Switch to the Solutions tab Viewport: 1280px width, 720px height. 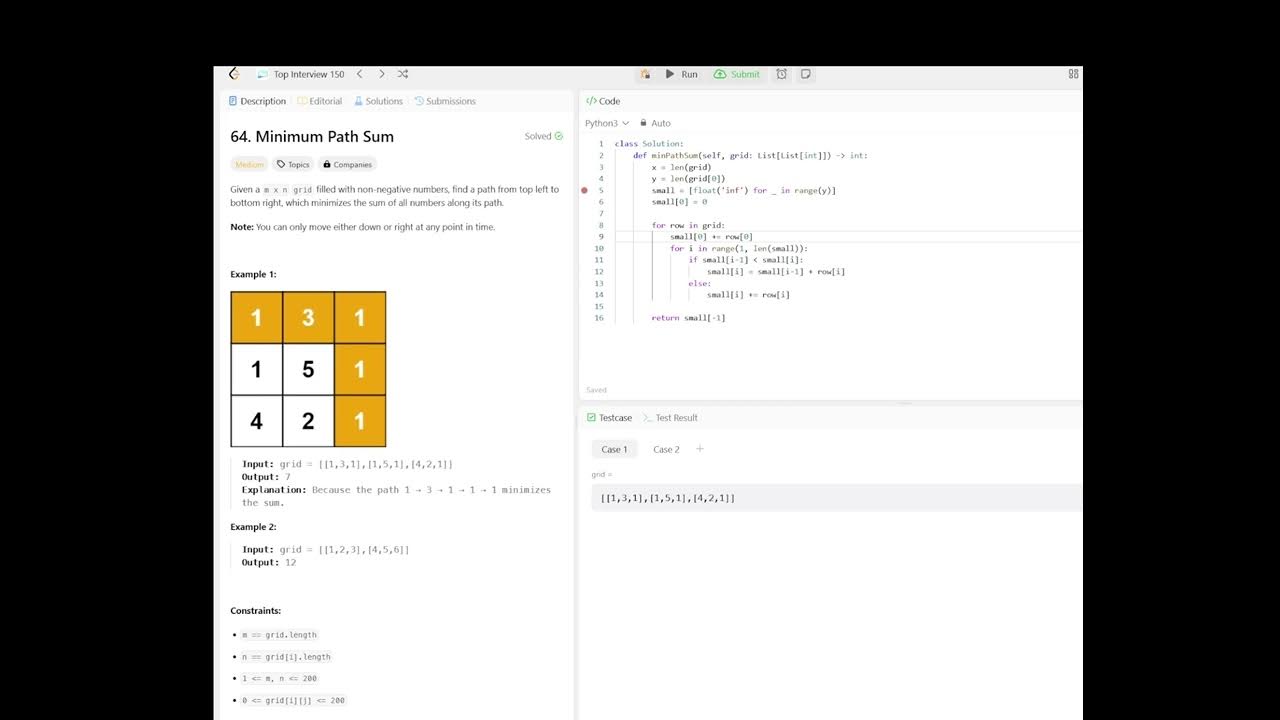click(378, 101)
